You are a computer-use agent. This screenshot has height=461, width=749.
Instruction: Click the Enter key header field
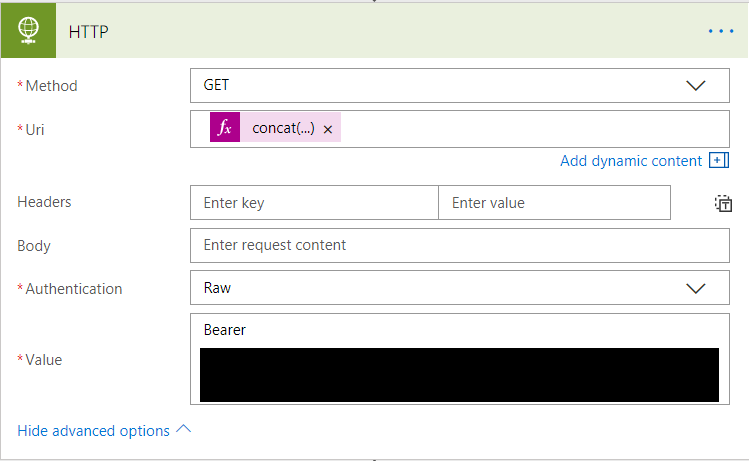314,203
